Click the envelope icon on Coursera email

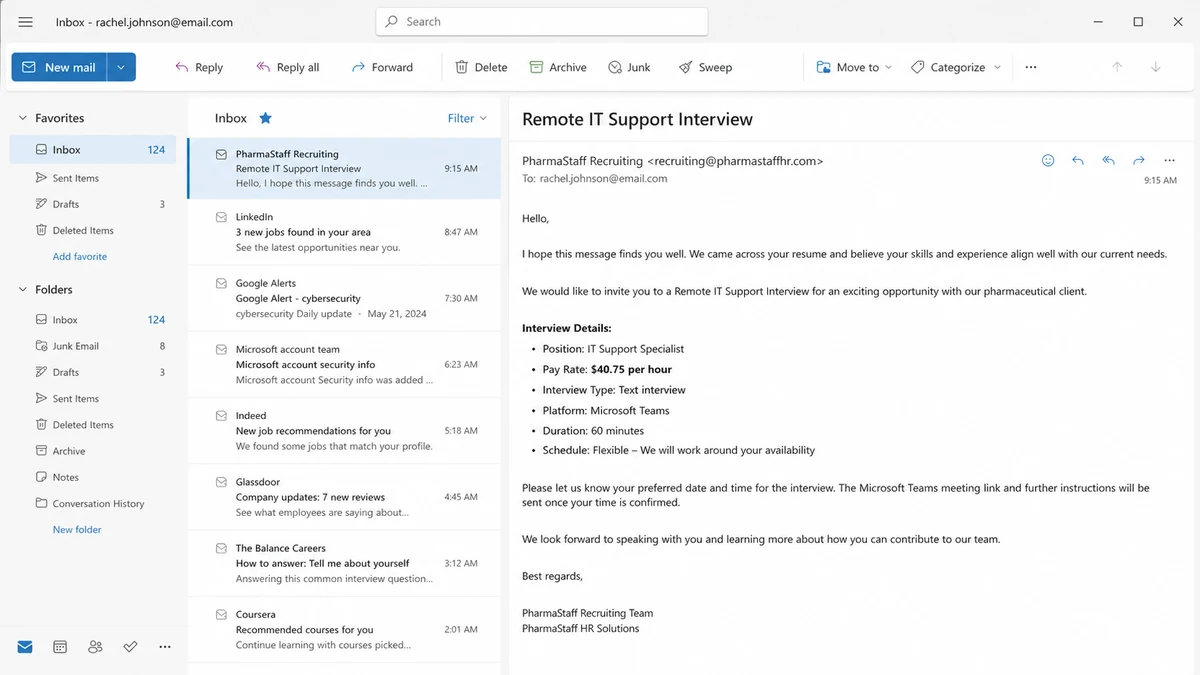click(221, 614)
